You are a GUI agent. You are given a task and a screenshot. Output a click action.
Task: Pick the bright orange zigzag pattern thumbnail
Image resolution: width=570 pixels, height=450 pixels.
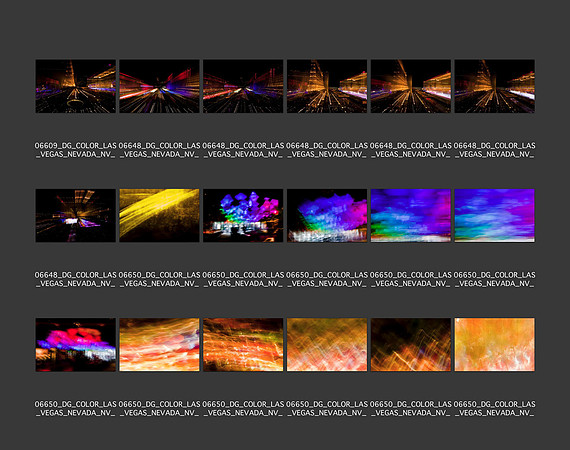click(327, 345)
